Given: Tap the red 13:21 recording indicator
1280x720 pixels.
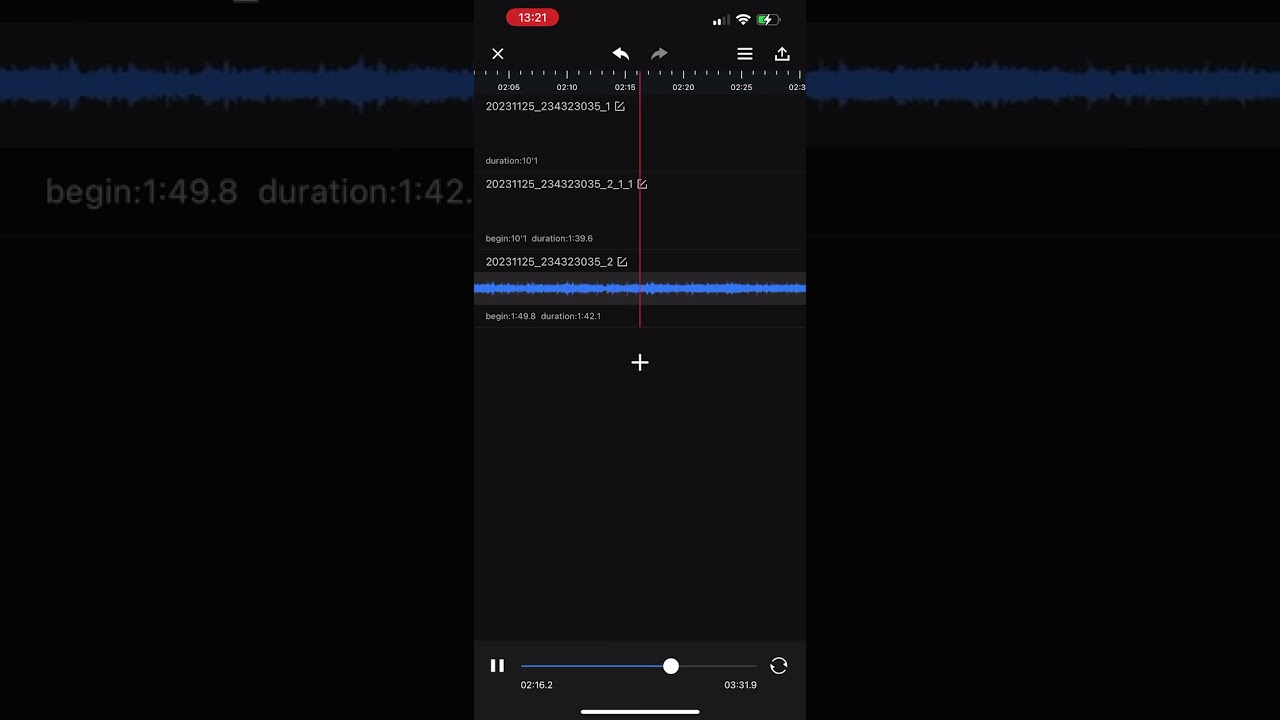Looking at the screenshot, I should coord(532,18).
